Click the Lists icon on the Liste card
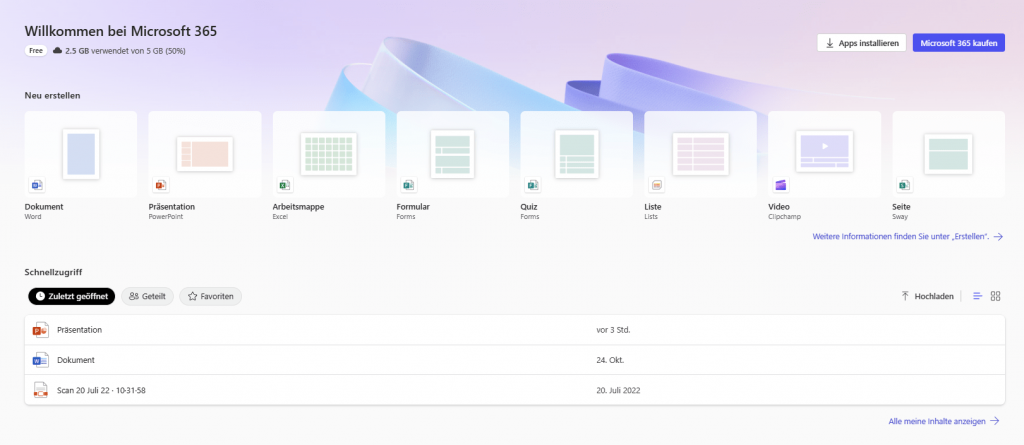Viewport: 1024px width, 445px height. (656, 186)
